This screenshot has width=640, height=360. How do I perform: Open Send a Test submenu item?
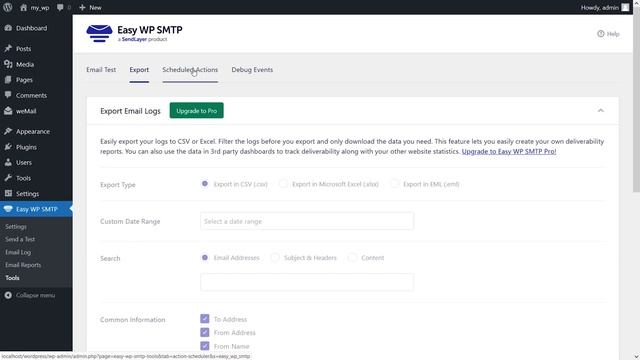click(x=20, y=239)
